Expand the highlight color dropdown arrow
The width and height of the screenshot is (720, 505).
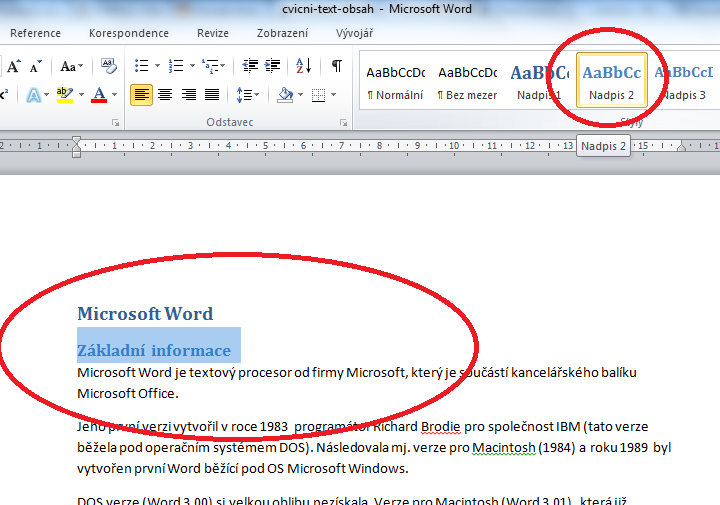pos(81,95)
